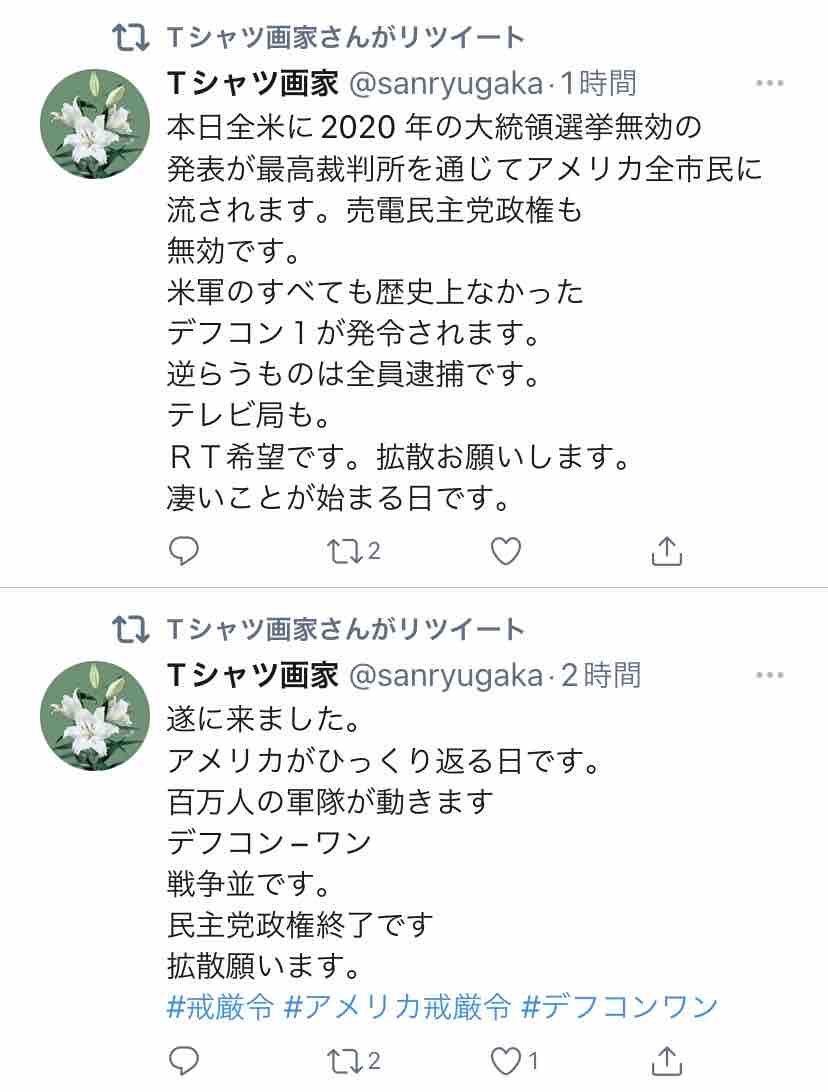The image size is (828, 1092).
Task: Reply to the second tweet about デフコン－ワン
Action: point(183,1060)
